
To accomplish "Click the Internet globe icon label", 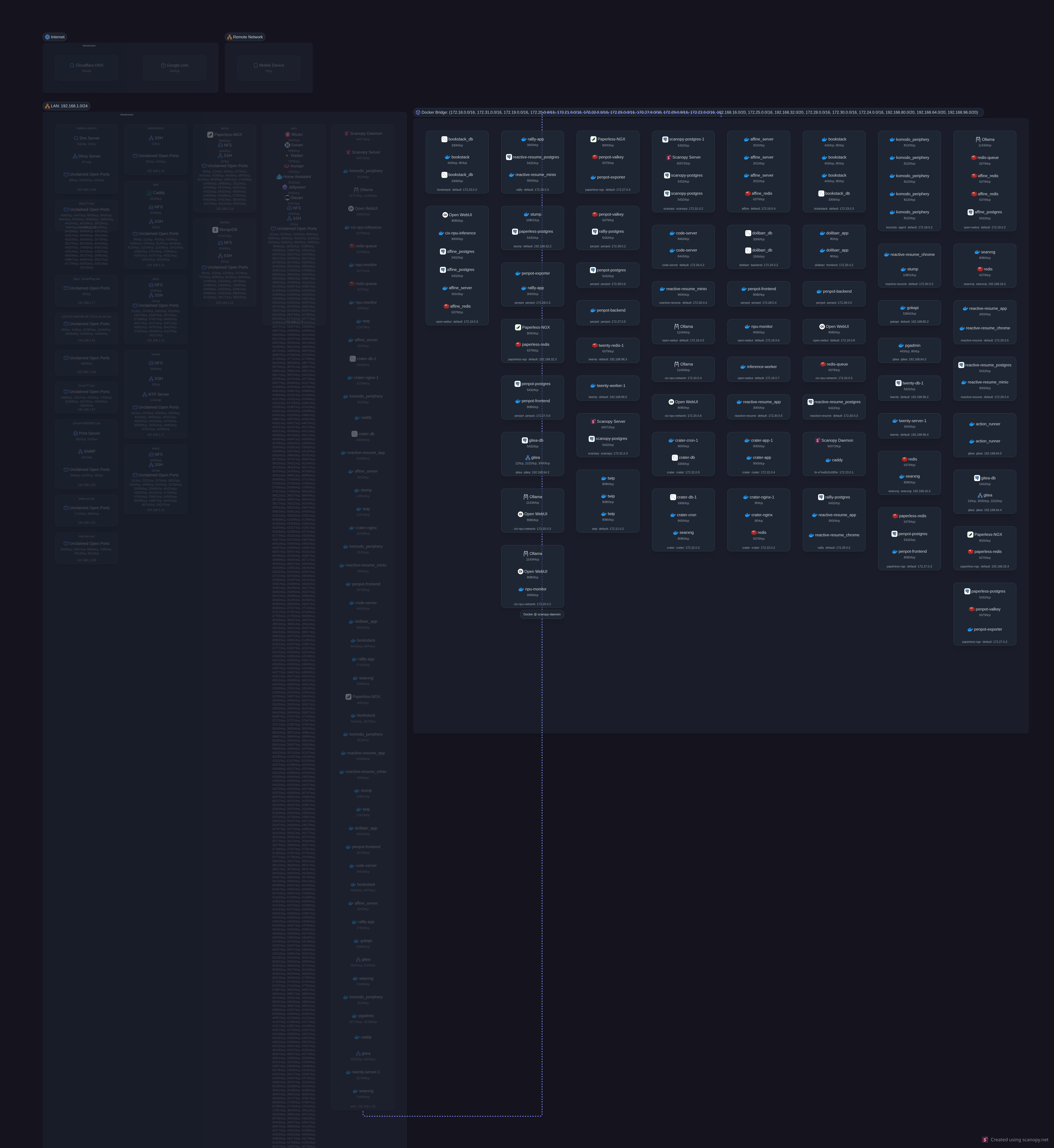I will pyautogui.click(x=47, y=37).
